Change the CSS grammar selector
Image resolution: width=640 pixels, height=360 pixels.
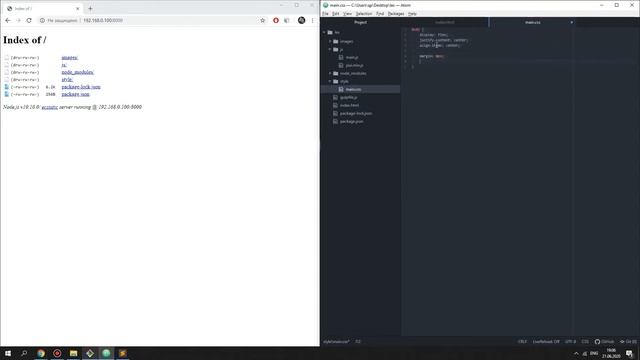coord(585,342)
